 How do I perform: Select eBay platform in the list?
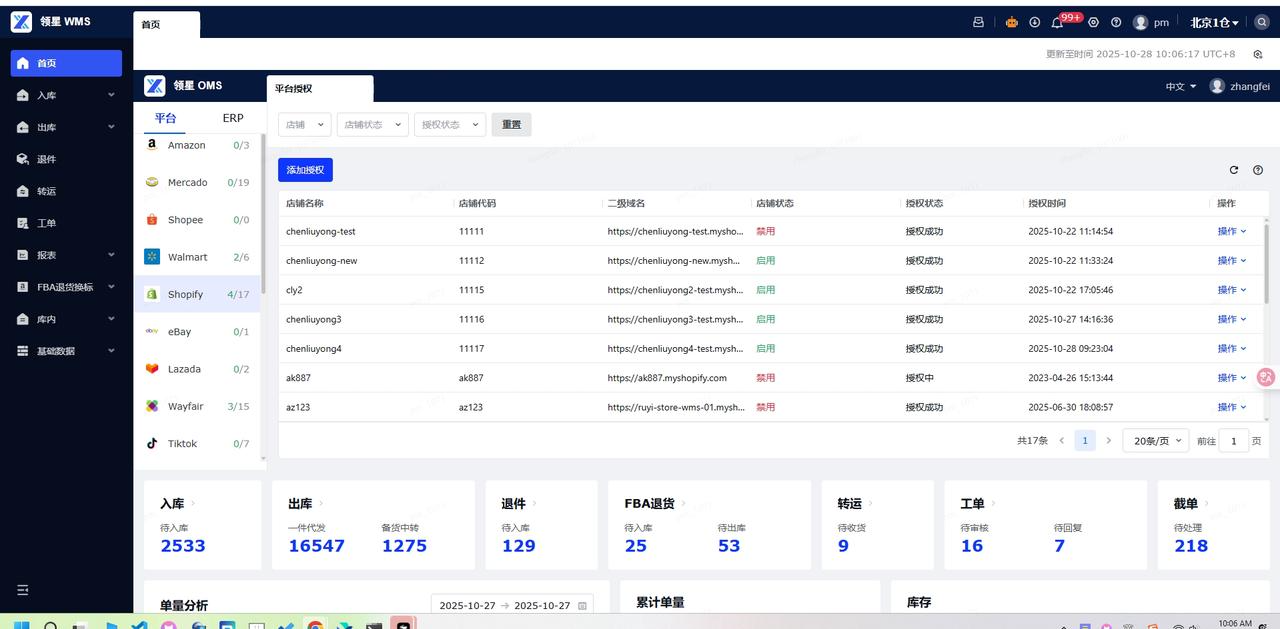click(197, 331)
